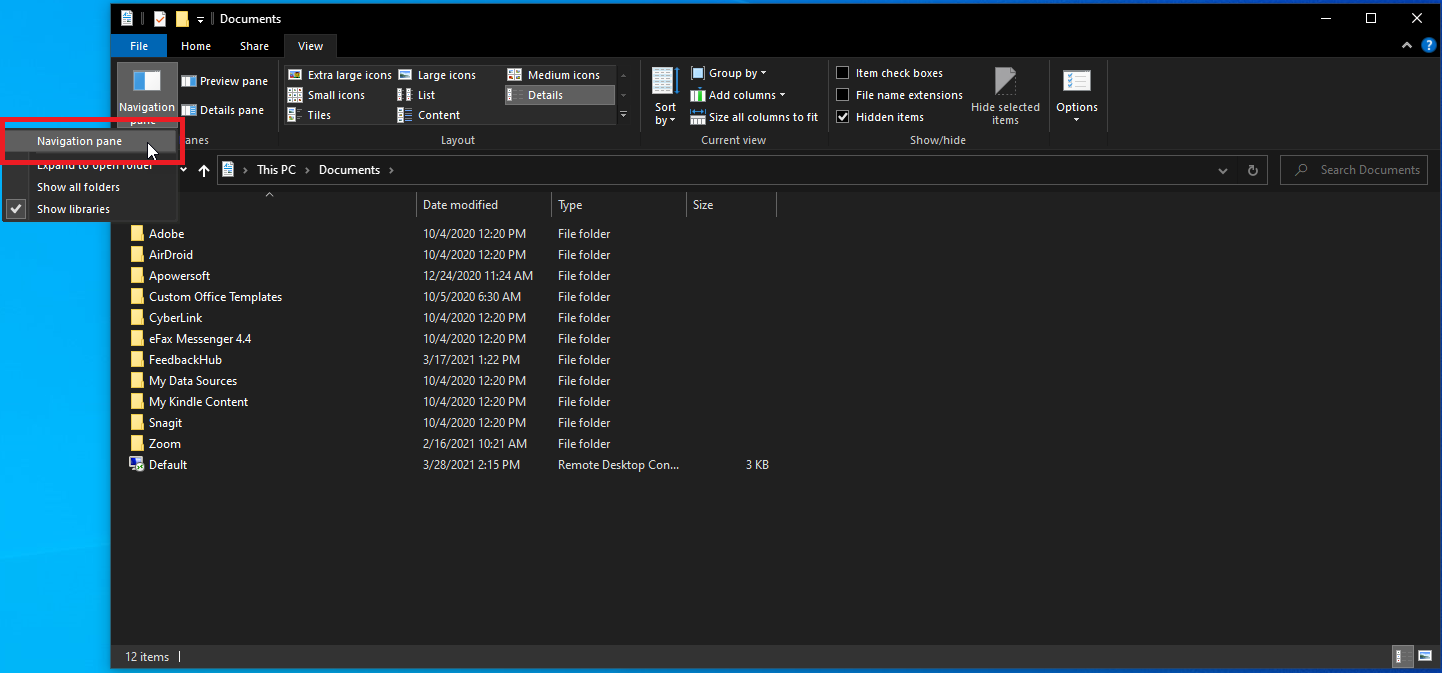1442x673 pixels.
Task: Expand the layout gallery more arrow
Action: 623,115
